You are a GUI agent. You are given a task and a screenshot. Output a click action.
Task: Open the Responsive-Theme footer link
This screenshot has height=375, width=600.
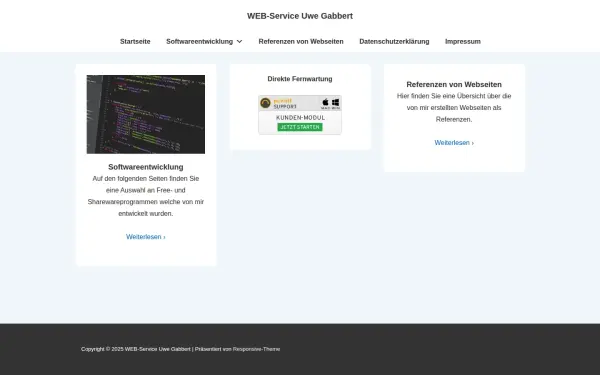point(256,349)
